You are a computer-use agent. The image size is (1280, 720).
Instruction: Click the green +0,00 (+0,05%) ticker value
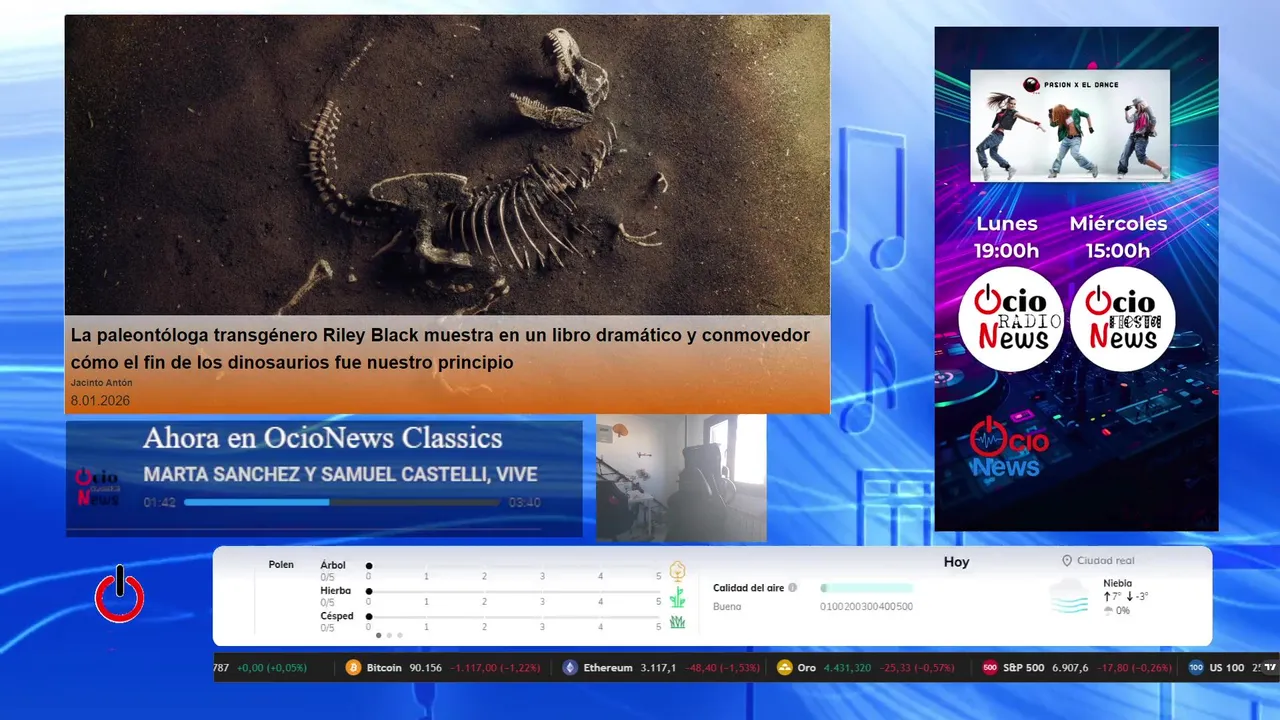pyautogui.click(x=271, y=668)
